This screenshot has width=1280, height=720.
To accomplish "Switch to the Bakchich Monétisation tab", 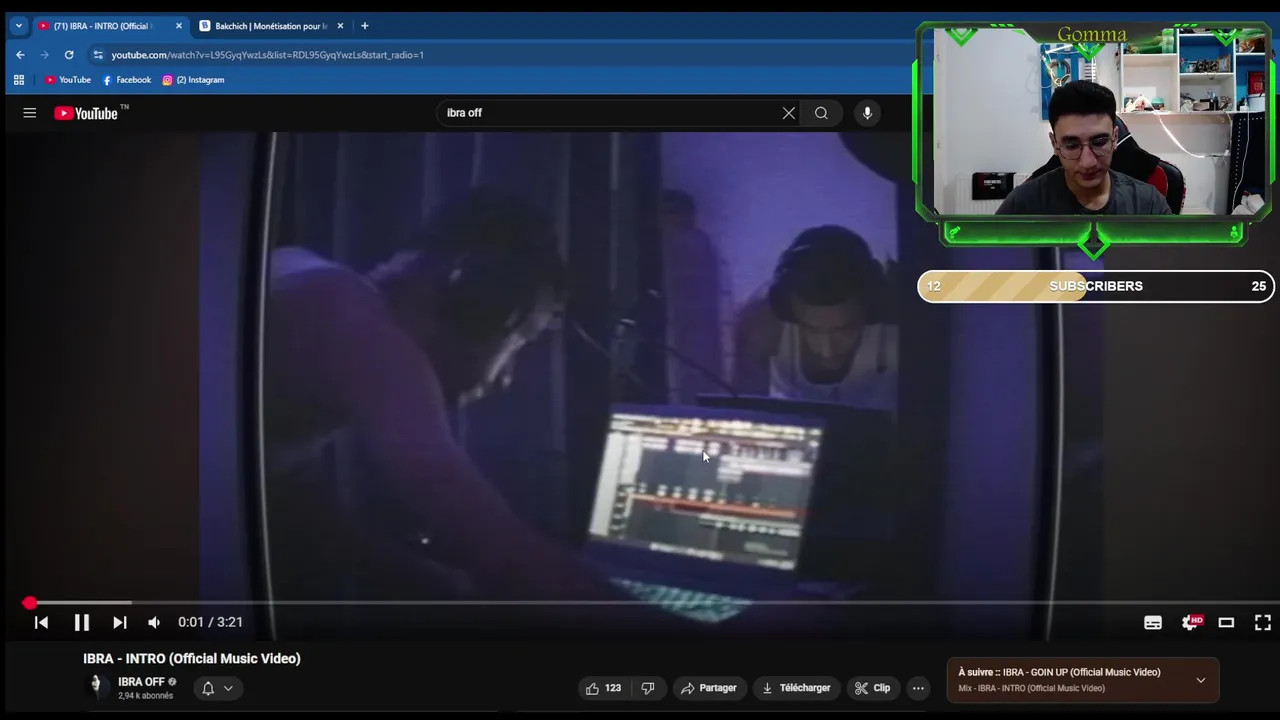I will (x=270, y=26).
